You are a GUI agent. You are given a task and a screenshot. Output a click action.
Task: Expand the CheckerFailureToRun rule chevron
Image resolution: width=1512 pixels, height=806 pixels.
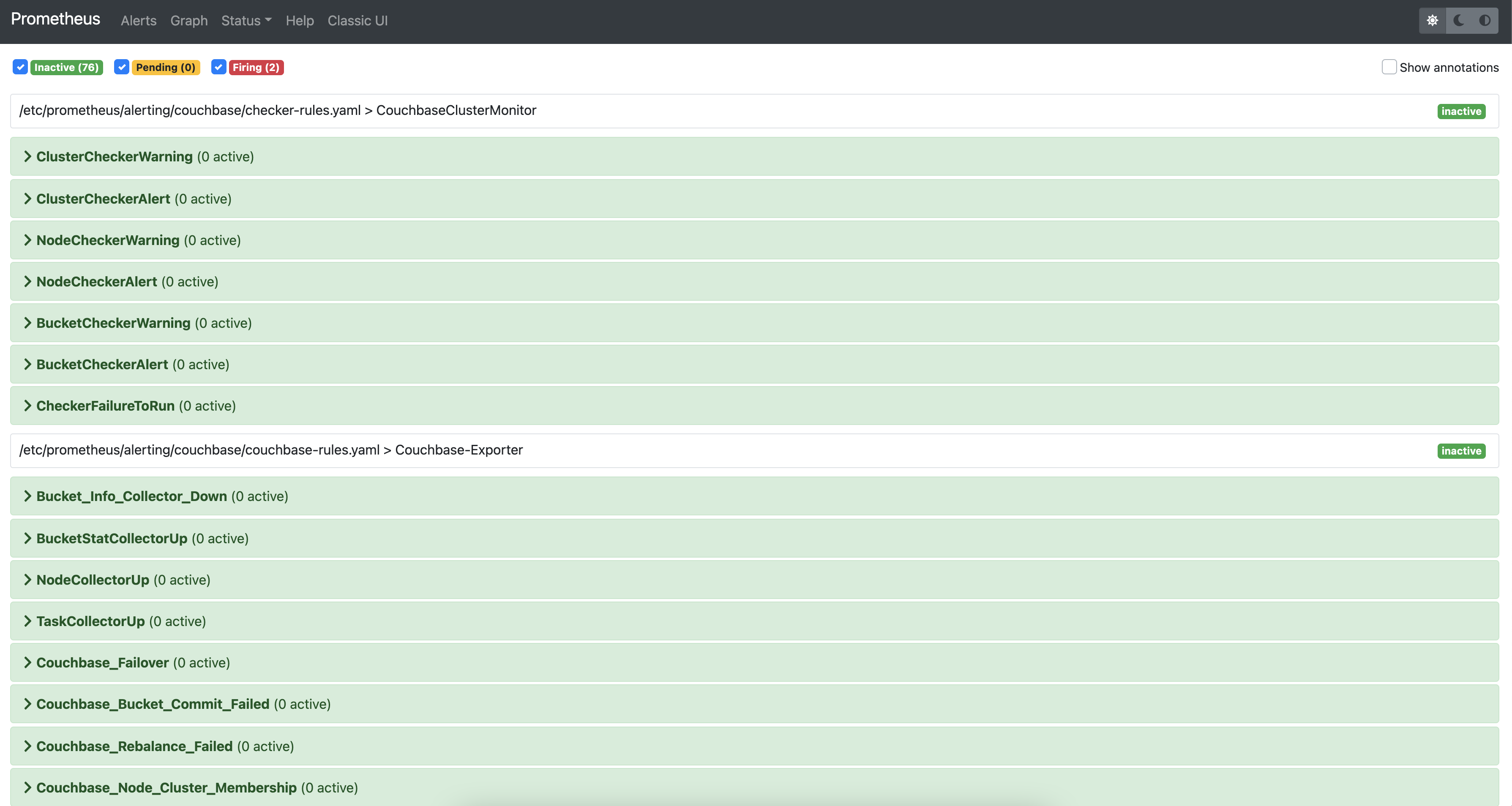coord(27,406)
